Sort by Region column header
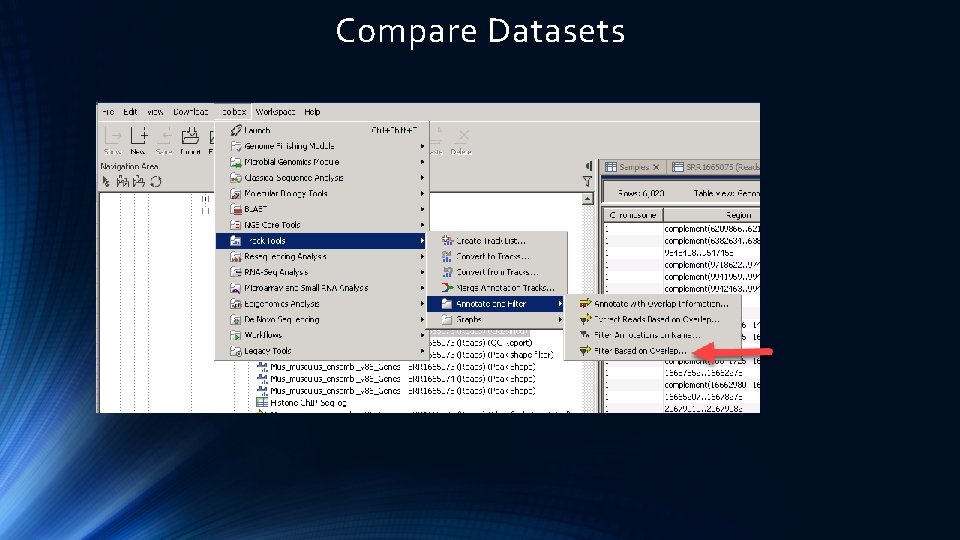The height and width of the screenshot is (540, 960). point(711,215)
